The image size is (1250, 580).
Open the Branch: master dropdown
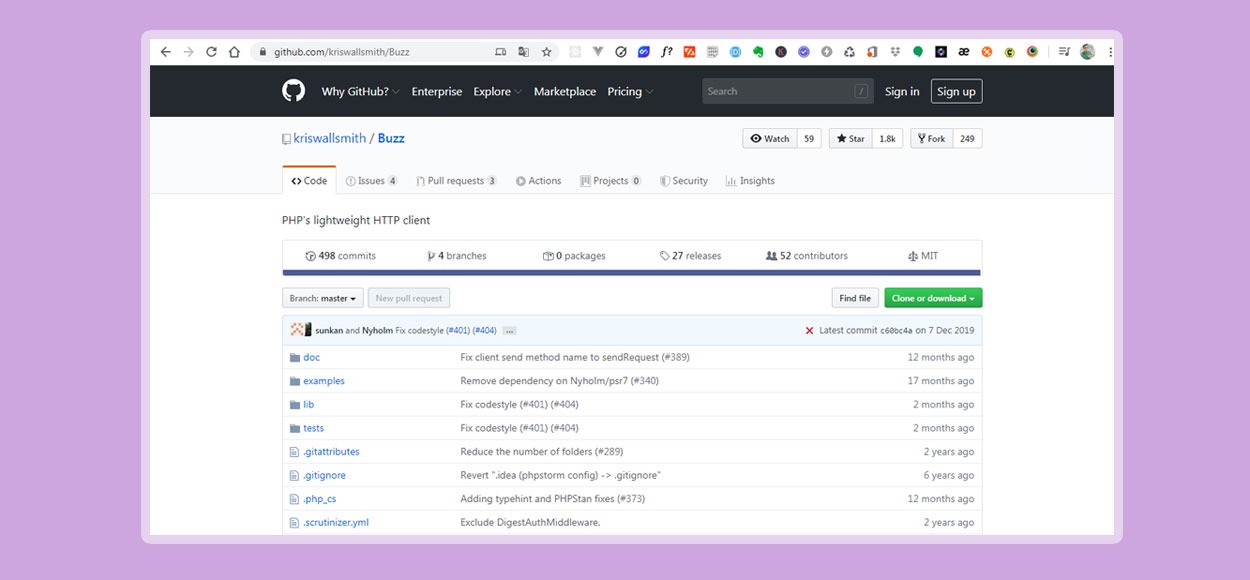tap(323, 298)
